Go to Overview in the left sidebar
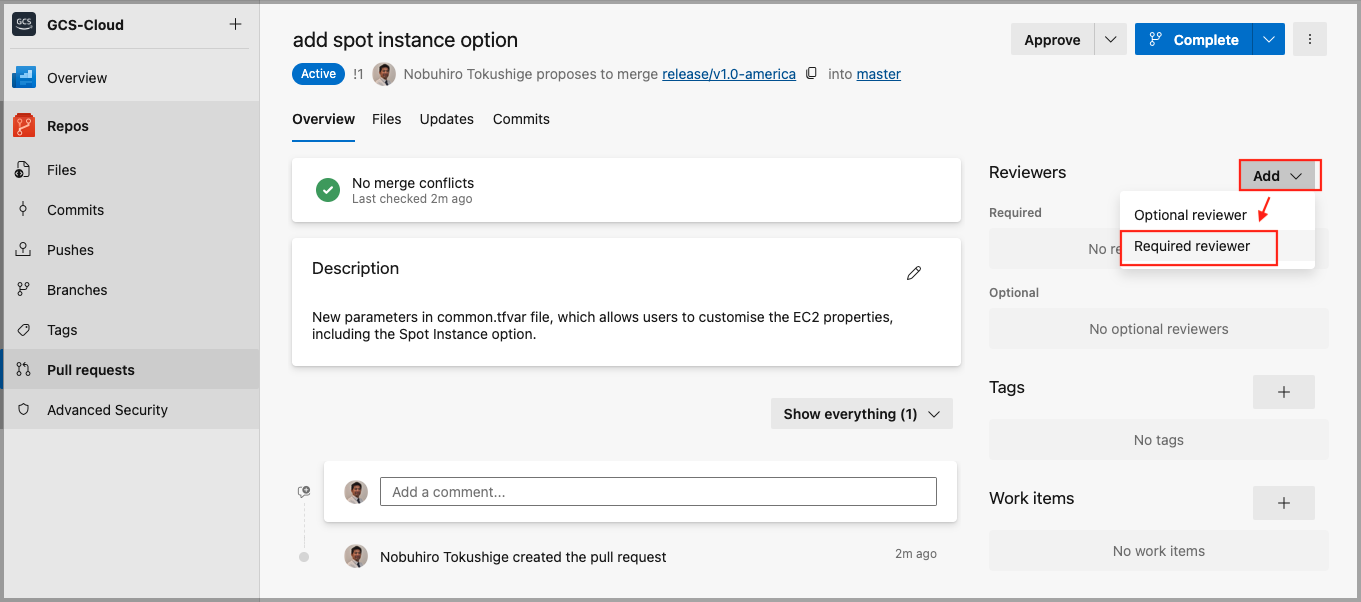 click(x=77, y=78)
